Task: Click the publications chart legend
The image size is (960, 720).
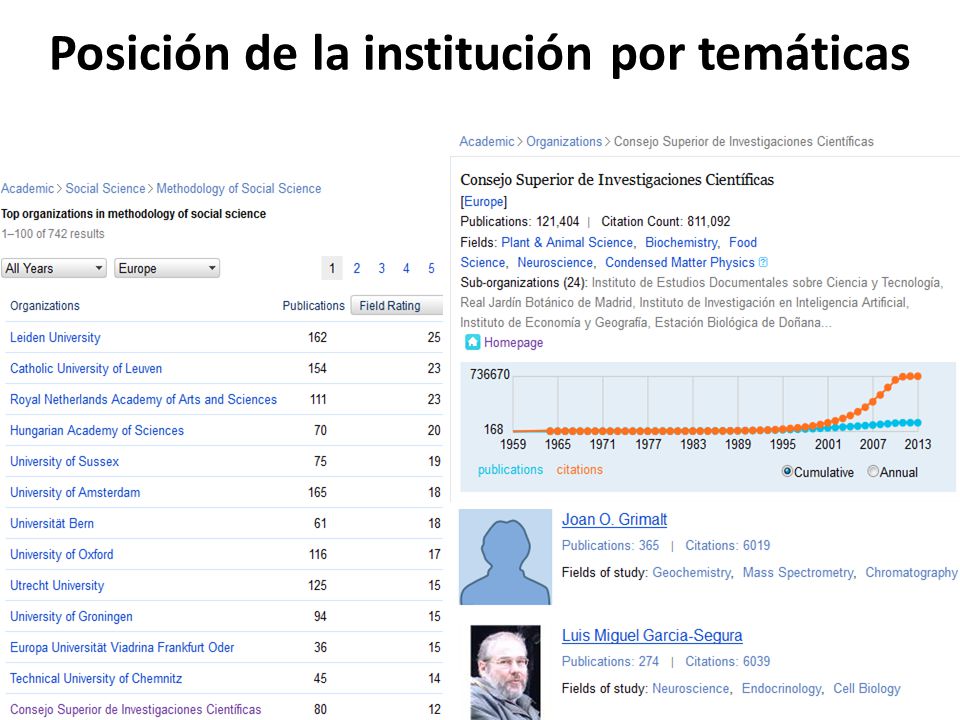Action: 510,470
